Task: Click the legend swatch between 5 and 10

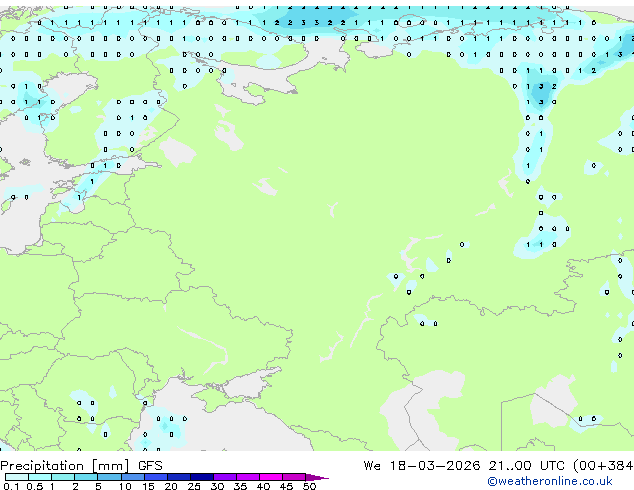Action: point(109,477)
